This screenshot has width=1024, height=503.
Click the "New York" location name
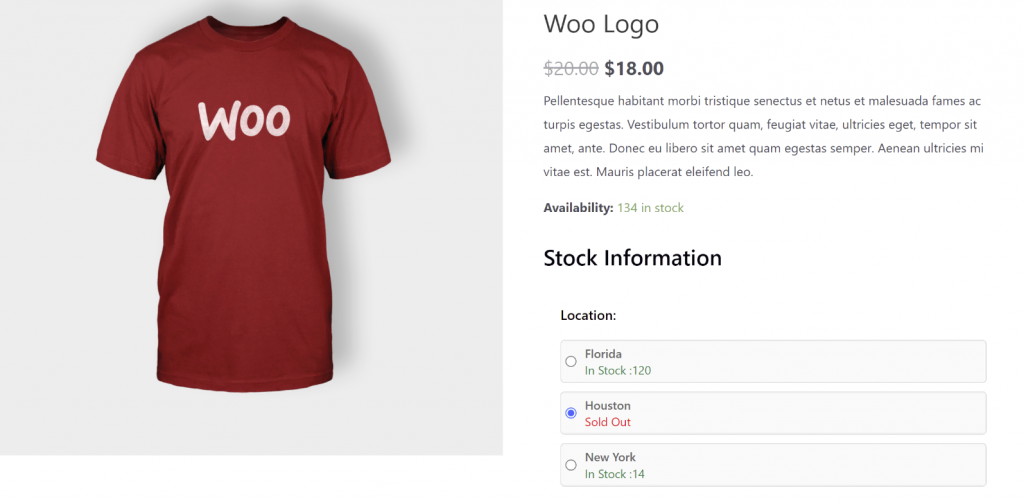[610, 458]
